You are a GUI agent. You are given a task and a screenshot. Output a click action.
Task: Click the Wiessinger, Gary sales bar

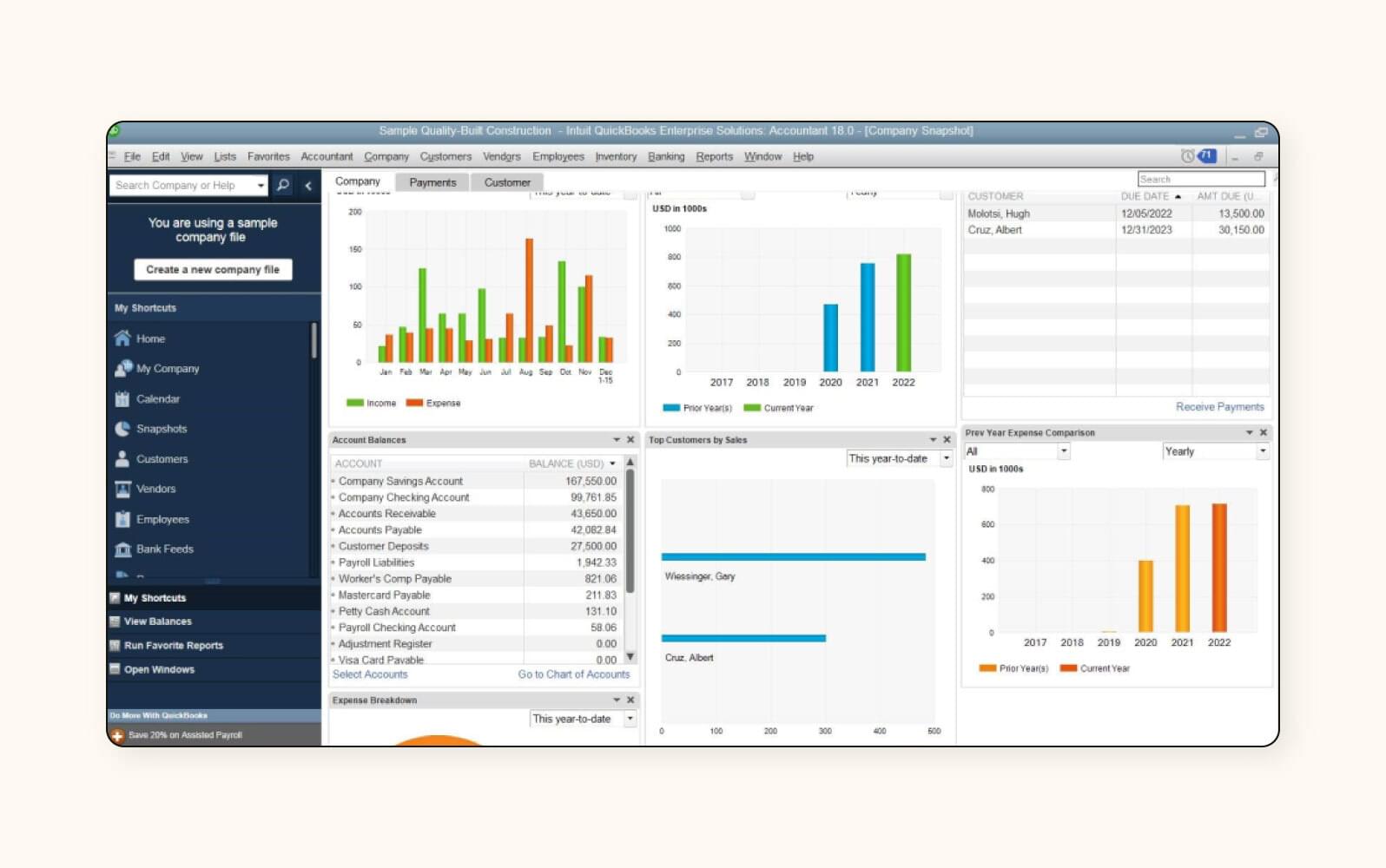[793, 557]
